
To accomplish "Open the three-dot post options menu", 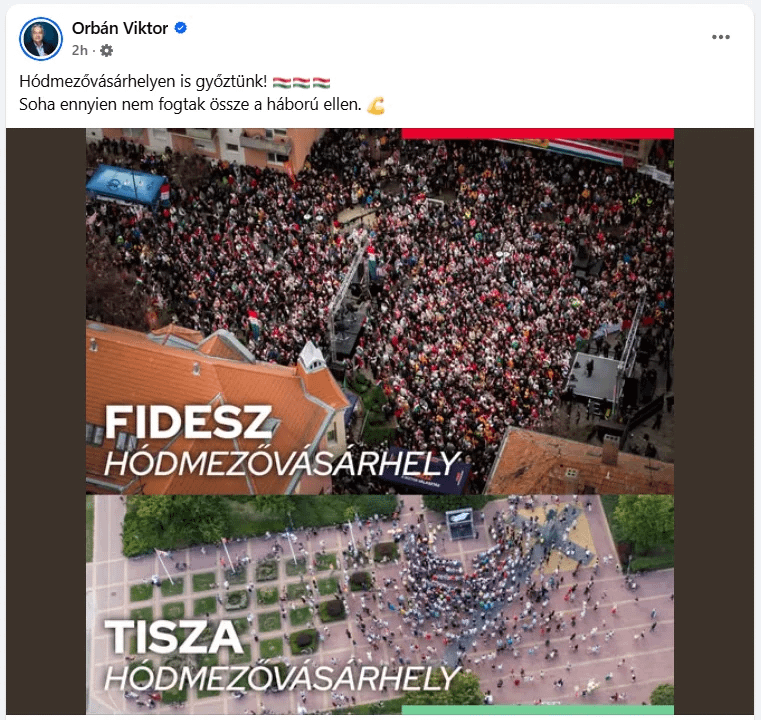I will coord(721,37).
